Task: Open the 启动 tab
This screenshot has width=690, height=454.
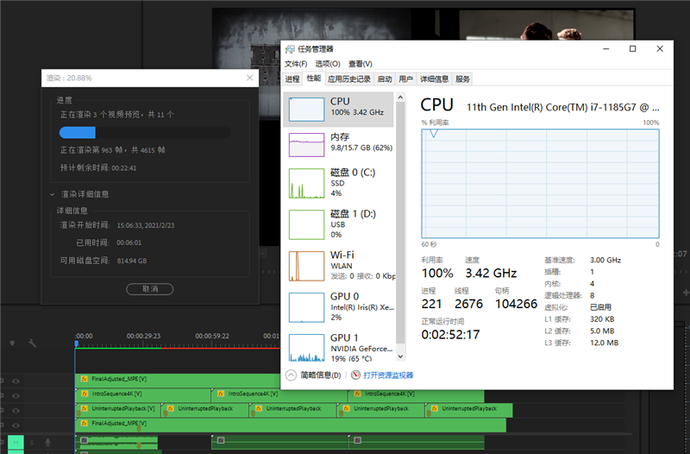Action: [x=385, y=79]
